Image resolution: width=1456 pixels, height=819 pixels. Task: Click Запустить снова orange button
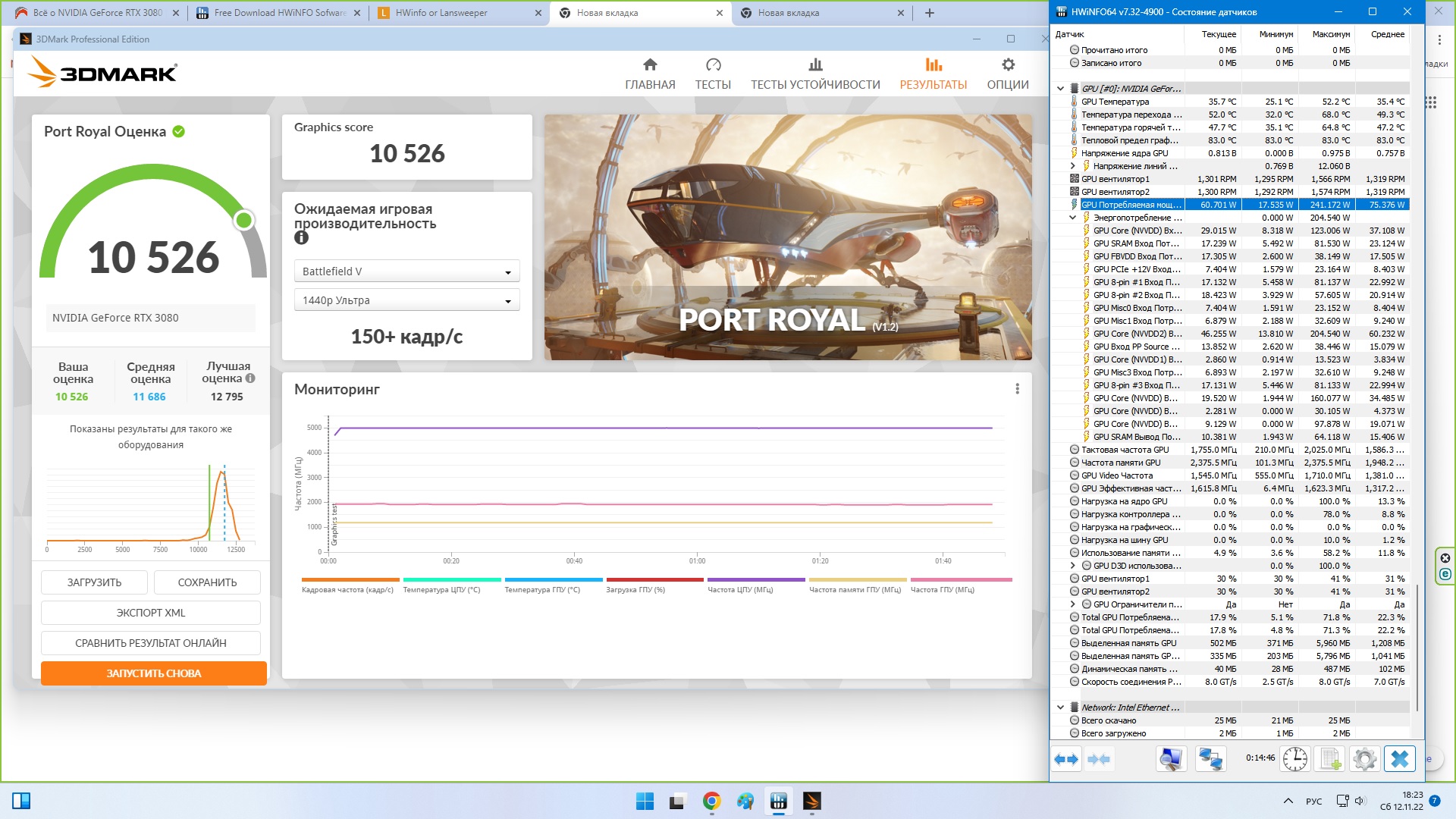(x=153, y=673)
